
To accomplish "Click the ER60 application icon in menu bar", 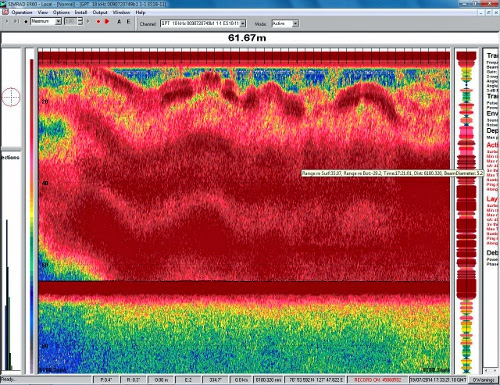I will [x=5, y=12].
